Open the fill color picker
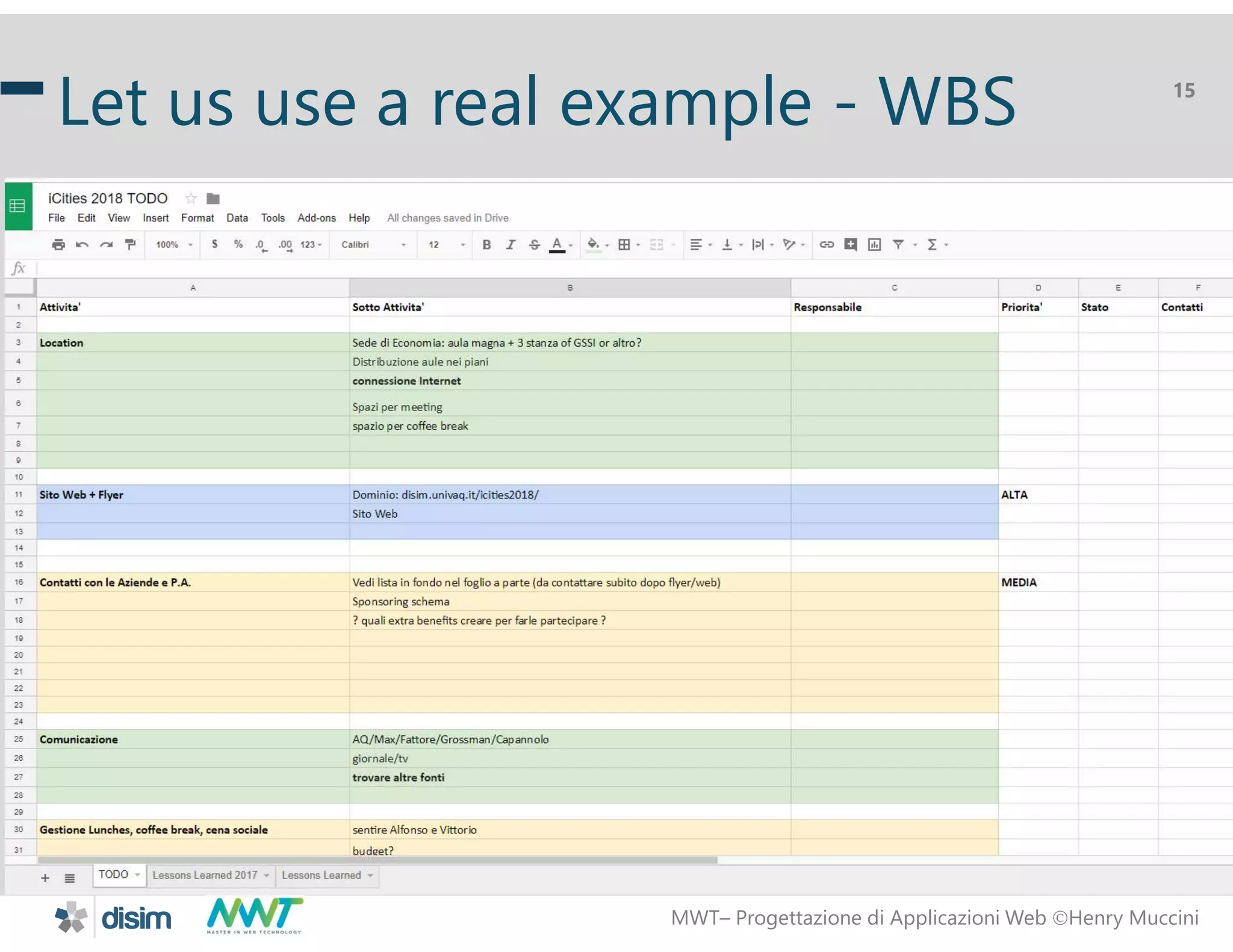Image resolution: width=1233 pixels, height=952 pixels. point(594,245)
